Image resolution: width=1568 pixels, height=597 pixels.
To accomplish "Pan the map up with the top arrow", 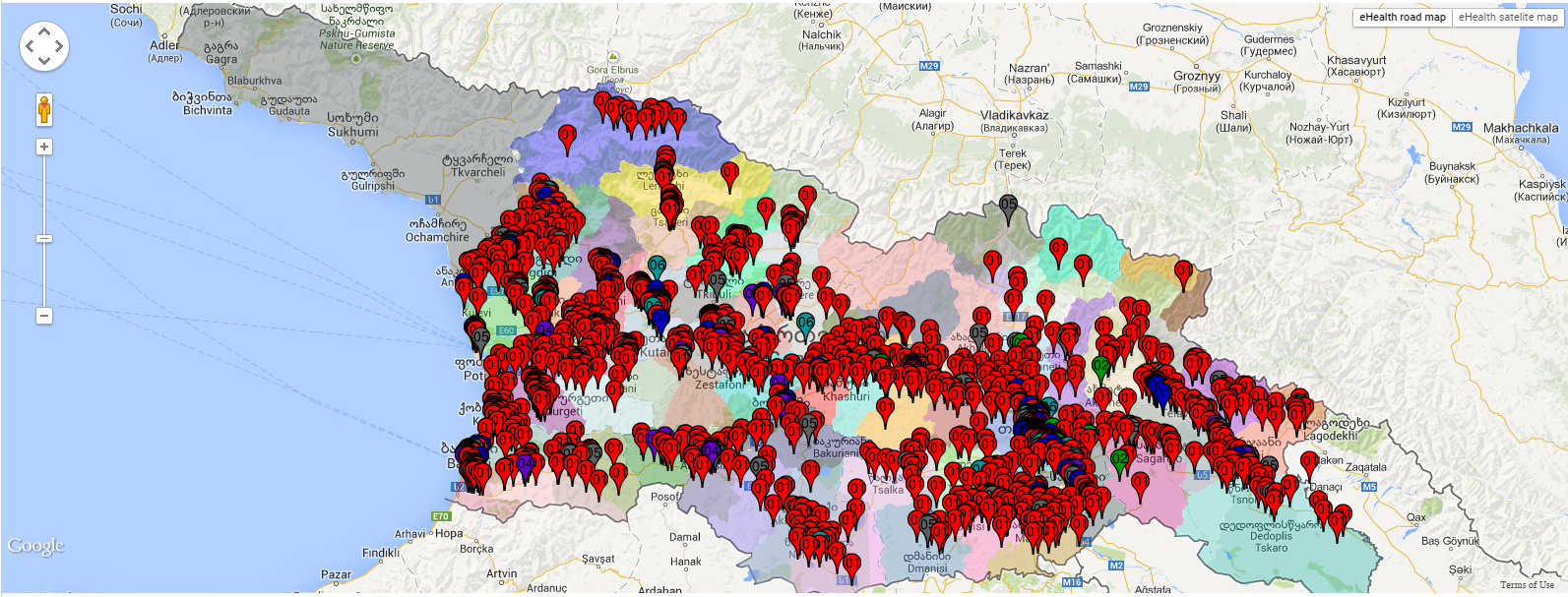I will tap(44, 30).
